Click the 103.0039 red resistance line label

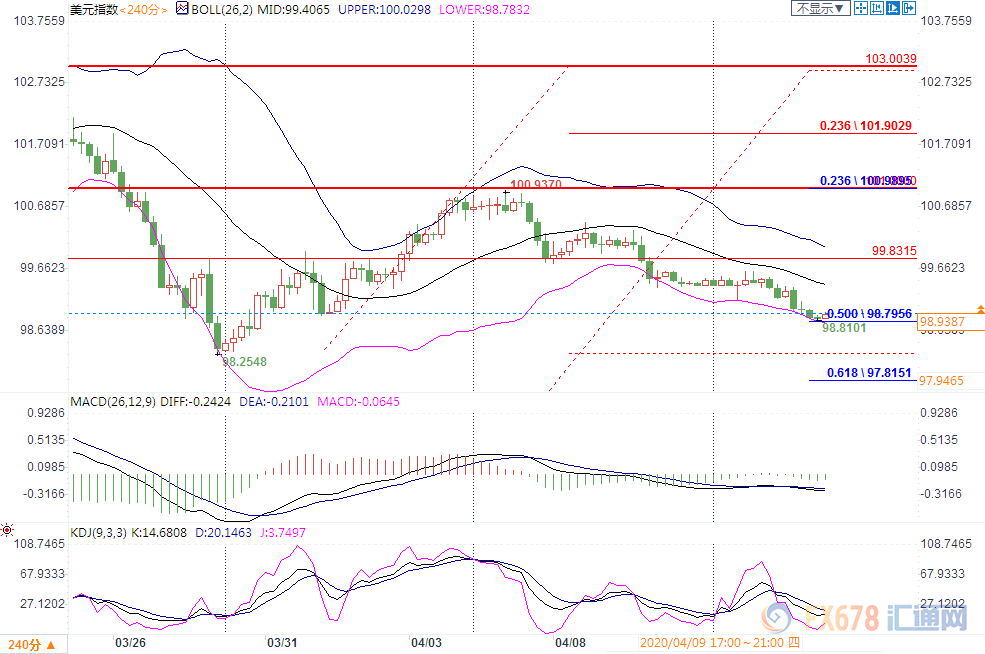890,60
